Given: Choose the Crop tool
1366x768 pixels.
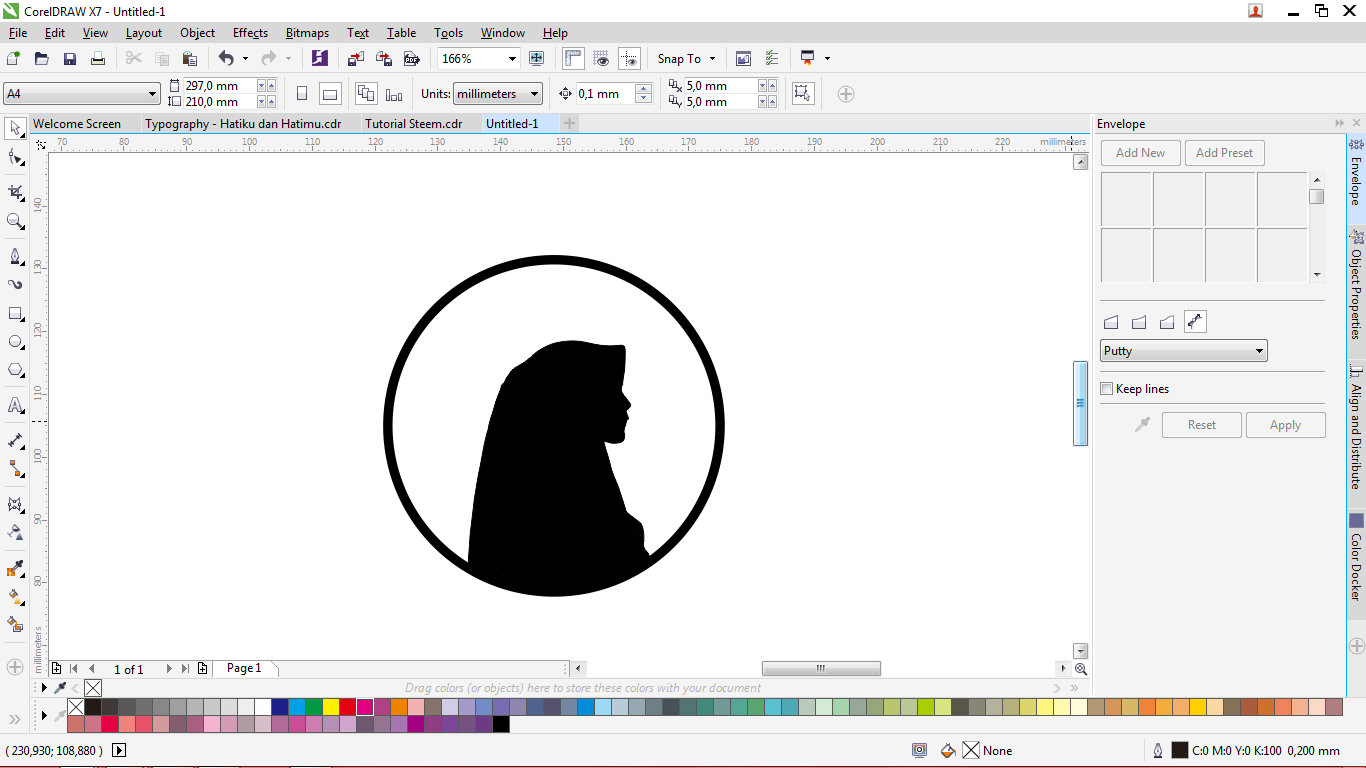Looking at the screenshot, I should [x=15, y=192].
